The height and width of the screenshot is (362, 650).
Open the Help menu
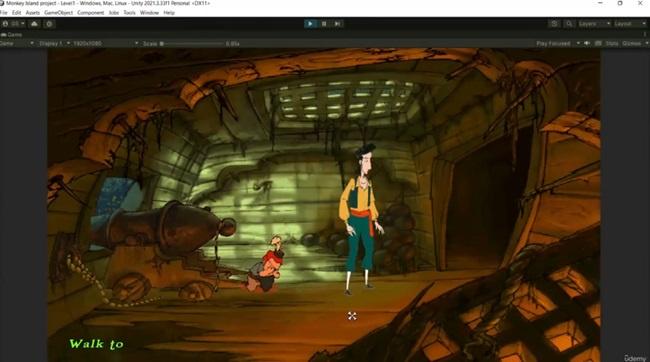point(169,13)
